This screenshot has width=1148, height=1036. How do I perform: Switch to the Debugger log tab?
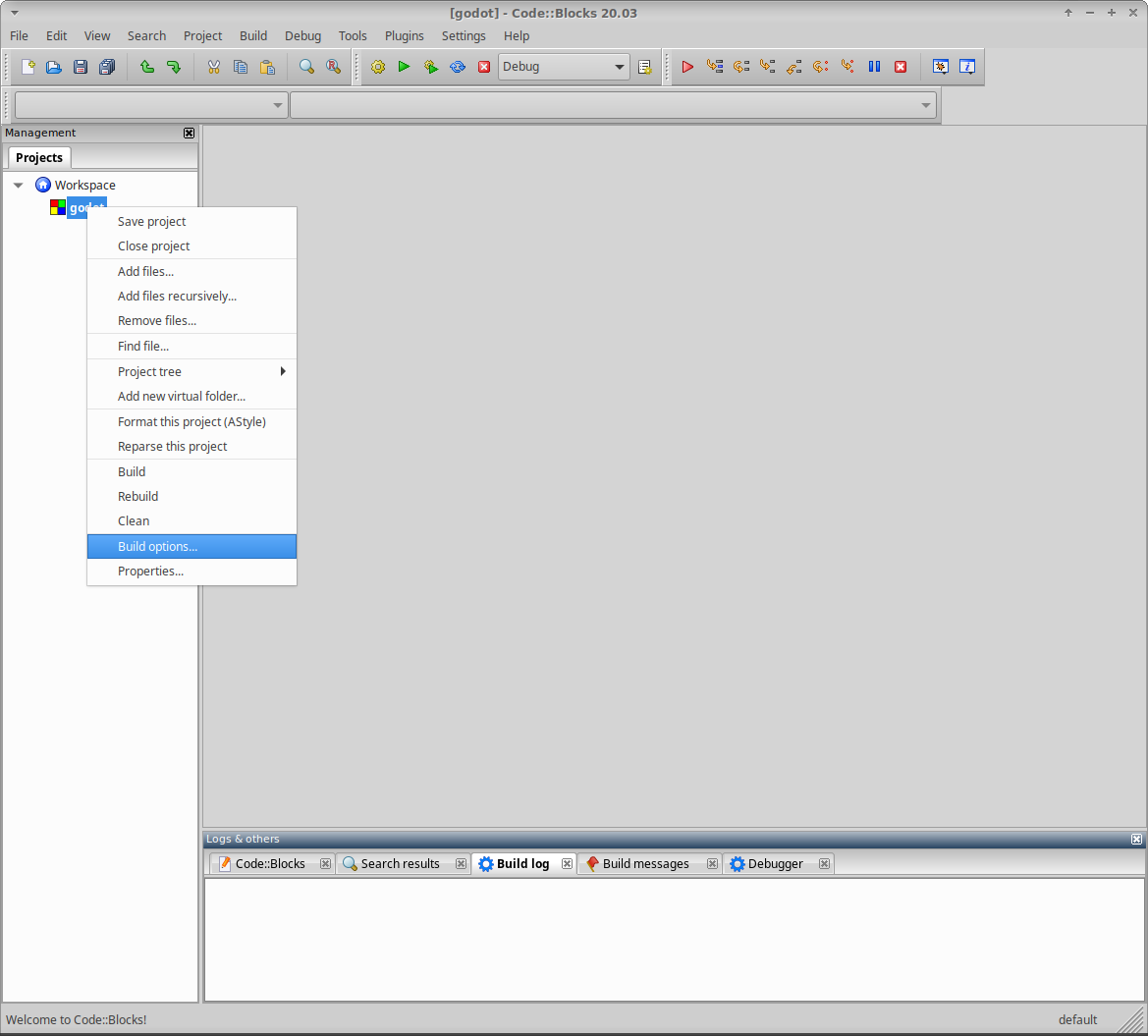(x=775, y=863)
